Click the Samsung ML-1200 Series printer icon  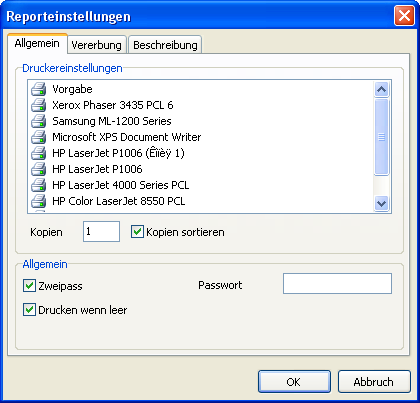tap(39, 121)
